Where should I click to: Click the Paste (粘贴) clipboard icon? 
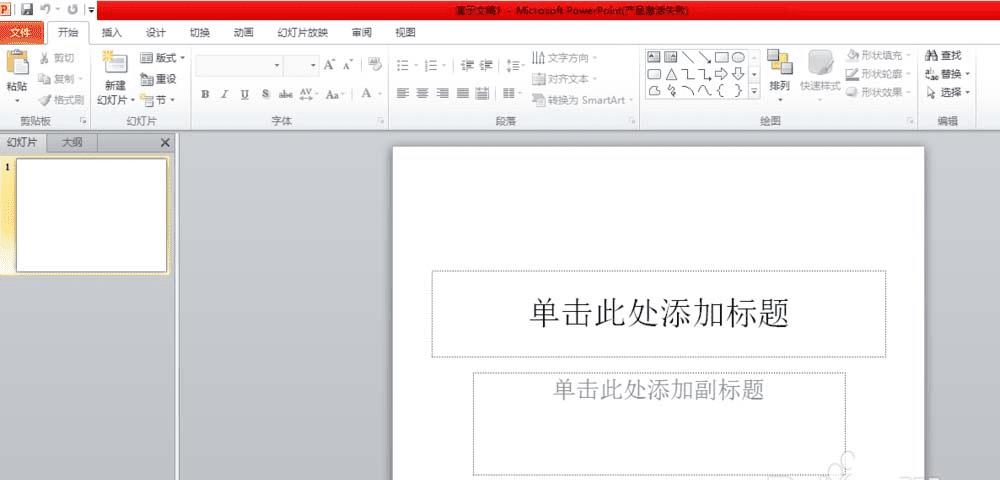(17, 64)
